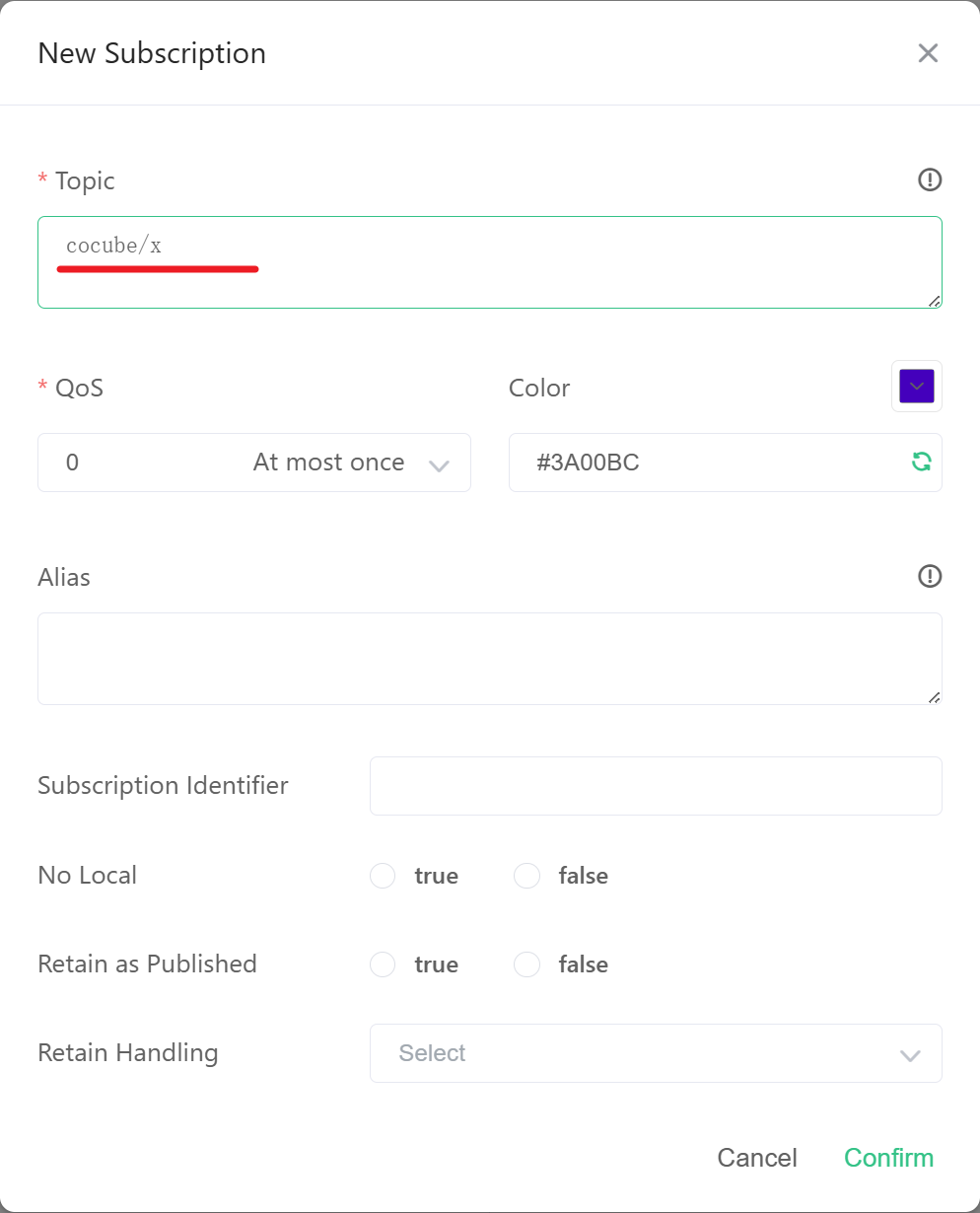Click the Topic field's resize handle

tap(934, 301)
